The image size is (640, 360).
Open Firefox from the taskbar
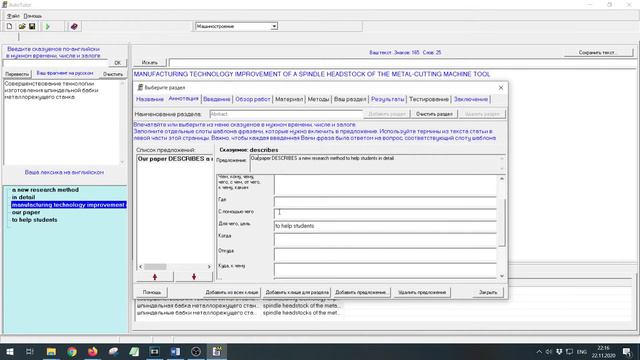[93, 351]
